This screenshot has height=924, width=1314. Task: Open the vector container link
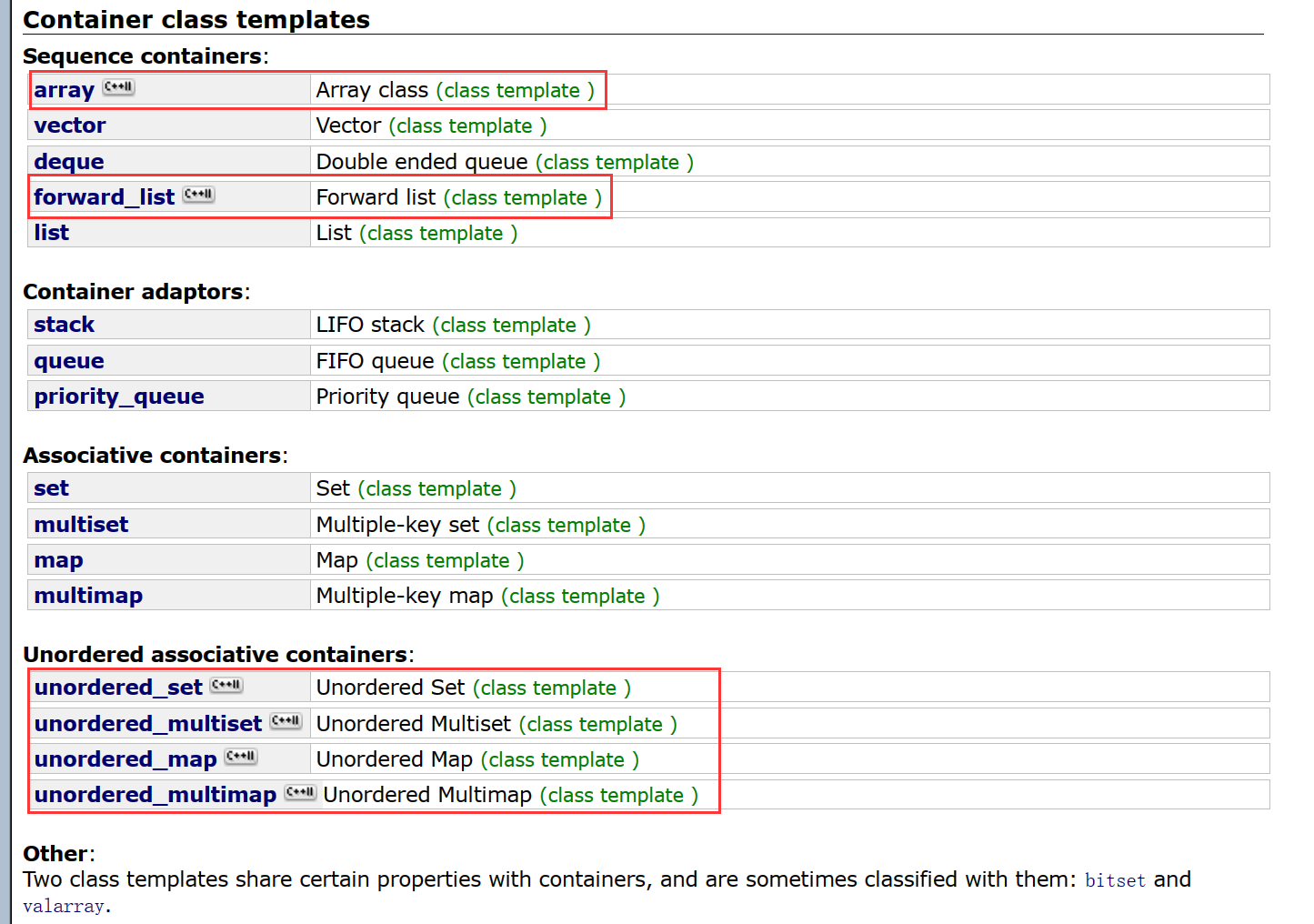[70, 126]
